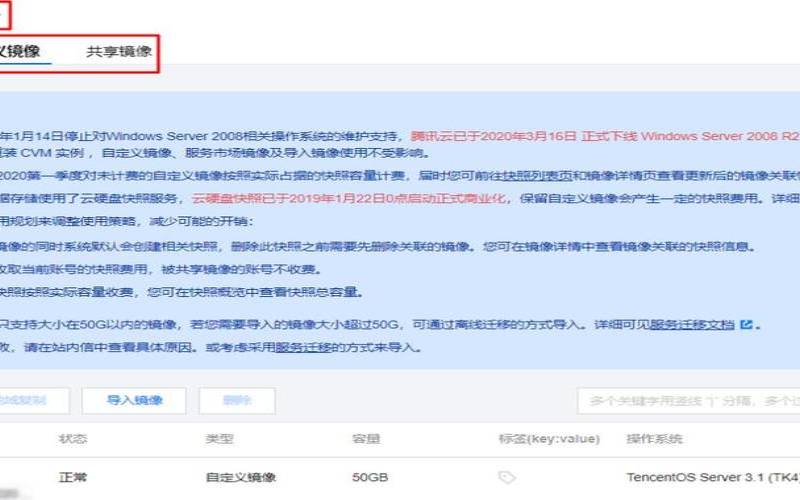Image resolution: width=800 pixels, height=500 pixels.
Task: Click the red 云硬盘快照 commercialization notice text
Action: 349,198
